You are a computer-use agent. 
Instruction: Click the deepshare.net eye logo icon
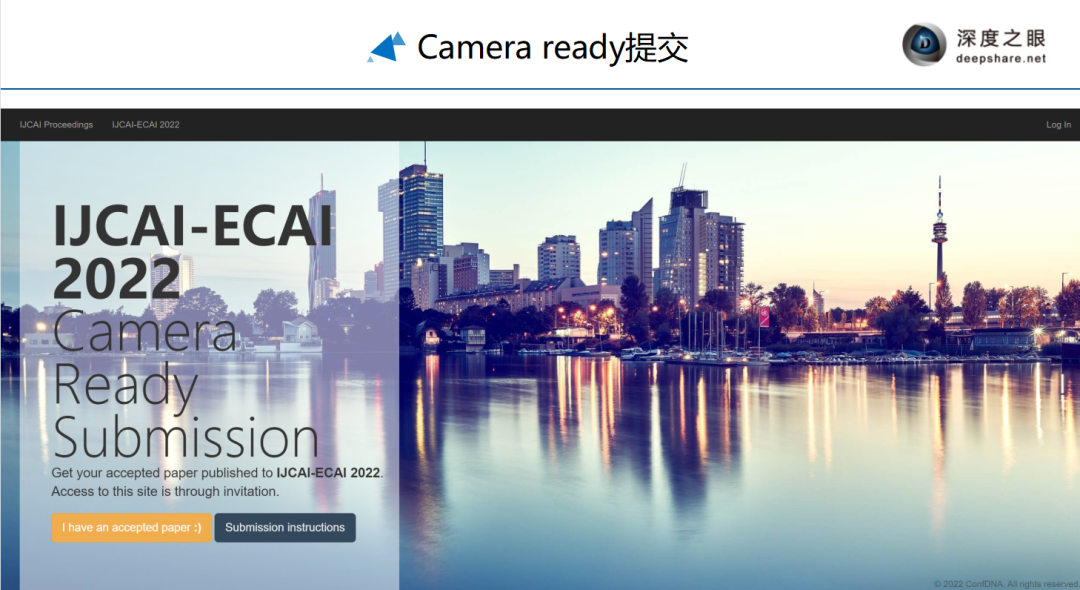(924, 45)
